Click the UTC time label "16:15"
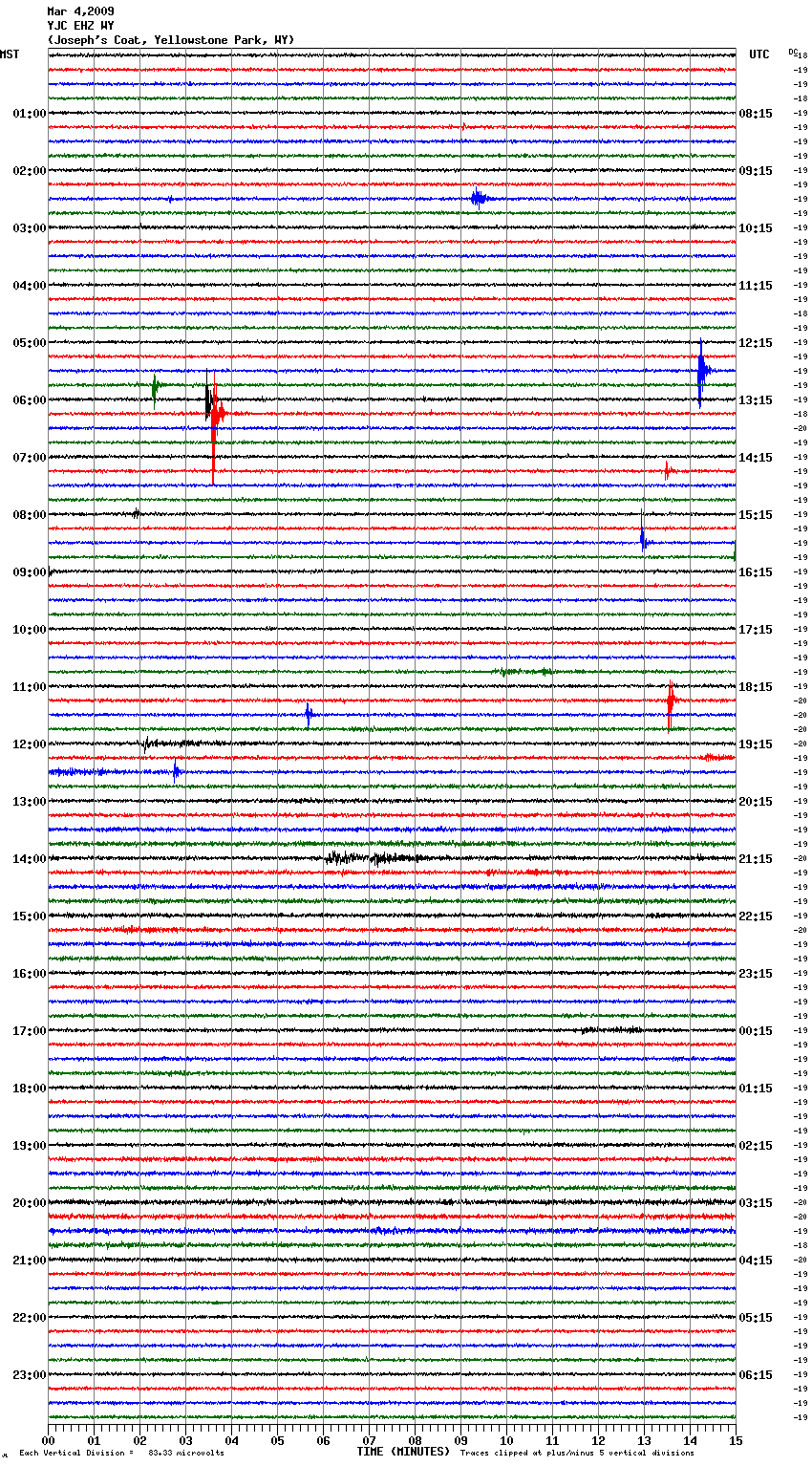This screenshot has height=1466, width=812. pos(756,572)
